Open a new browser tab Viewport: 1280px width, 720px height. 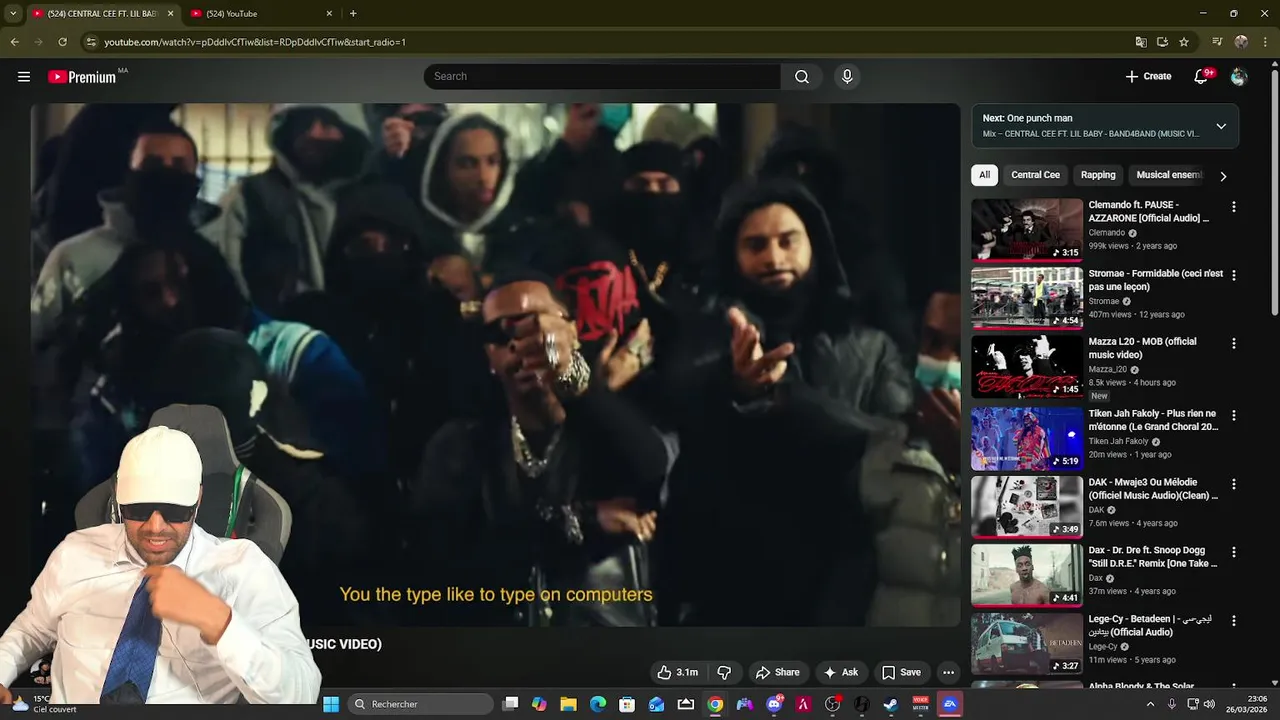point(353,14)
